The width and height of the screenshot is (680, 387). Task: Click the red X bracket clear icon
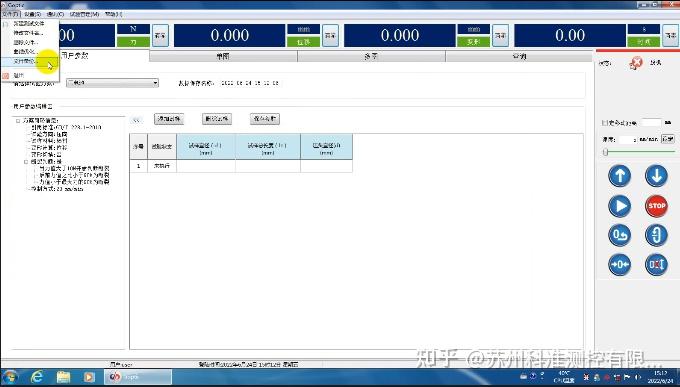(656, 265)
